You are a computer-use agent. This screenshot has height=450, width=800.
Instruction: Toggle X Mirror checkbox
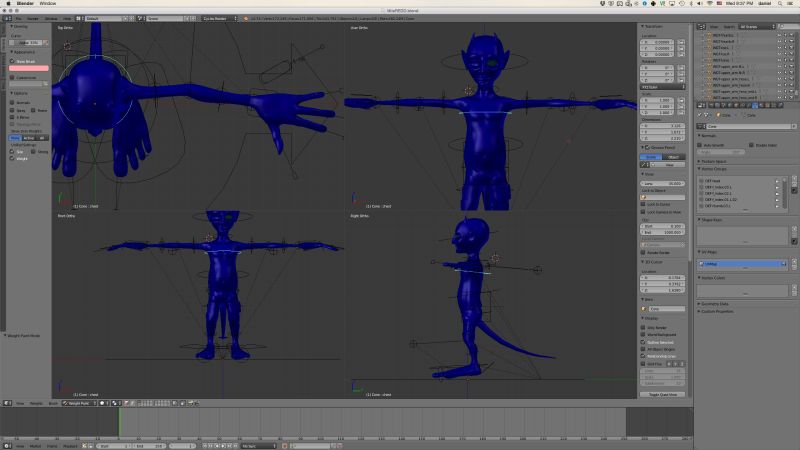click(x=12, y=117)
